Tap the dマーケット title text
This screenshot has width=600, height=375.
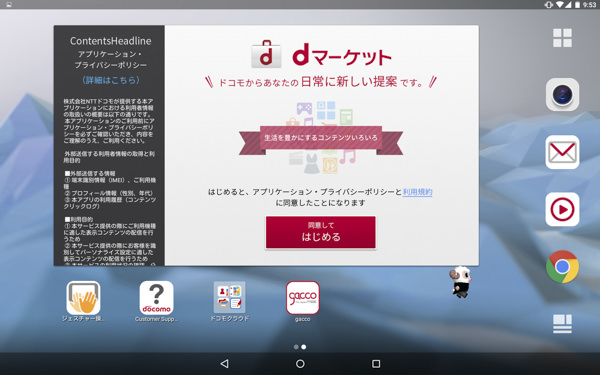(342, 55)
